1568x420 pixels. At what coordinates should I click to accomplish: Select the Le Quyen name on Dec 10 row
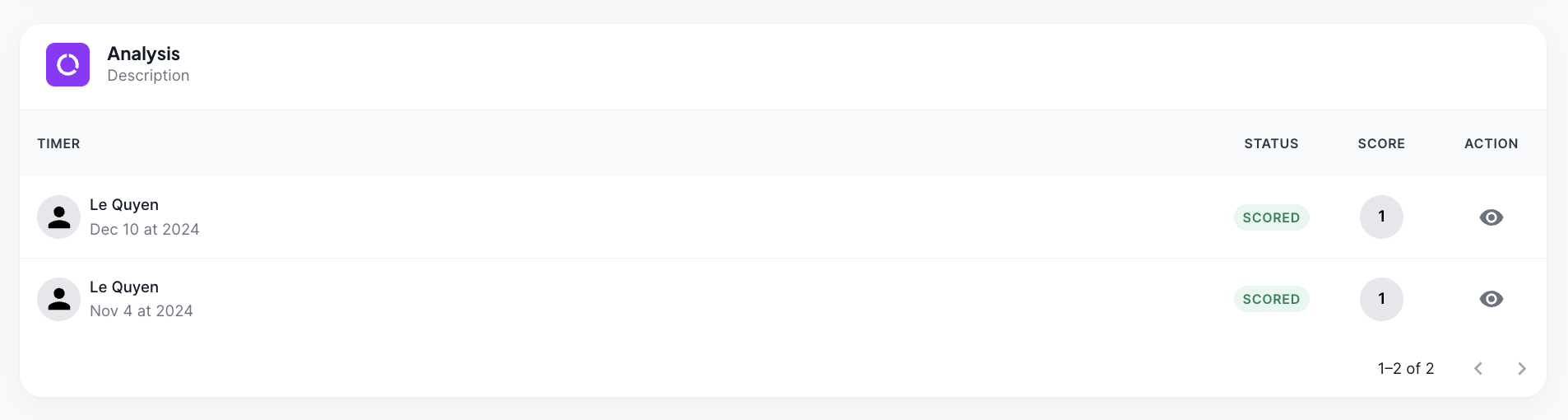pyautogui.click(x=124, y=205)
